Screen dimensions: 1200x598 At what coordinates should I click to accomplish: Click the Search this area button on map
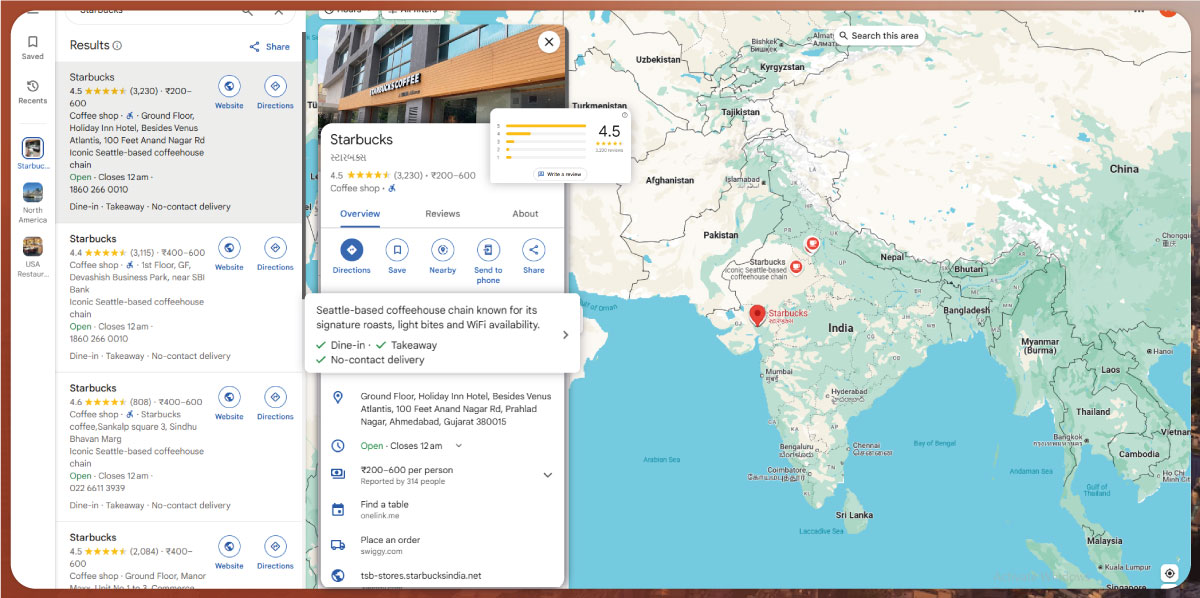878,36
